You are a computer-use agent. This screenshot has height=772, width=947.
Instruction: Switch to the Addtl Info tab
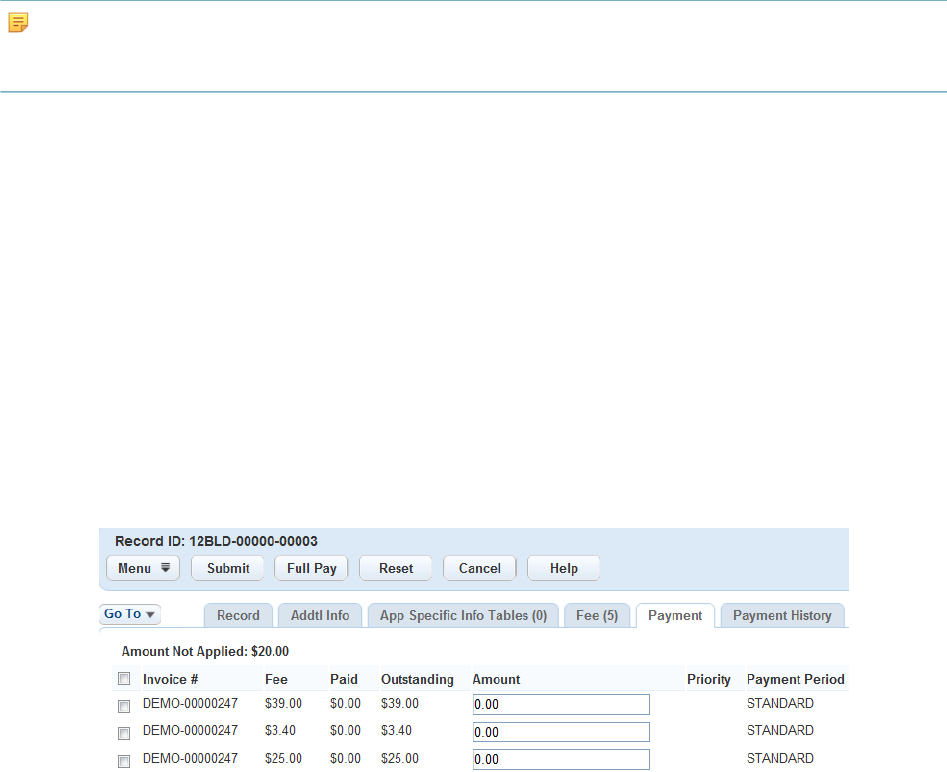click(320, 616)
